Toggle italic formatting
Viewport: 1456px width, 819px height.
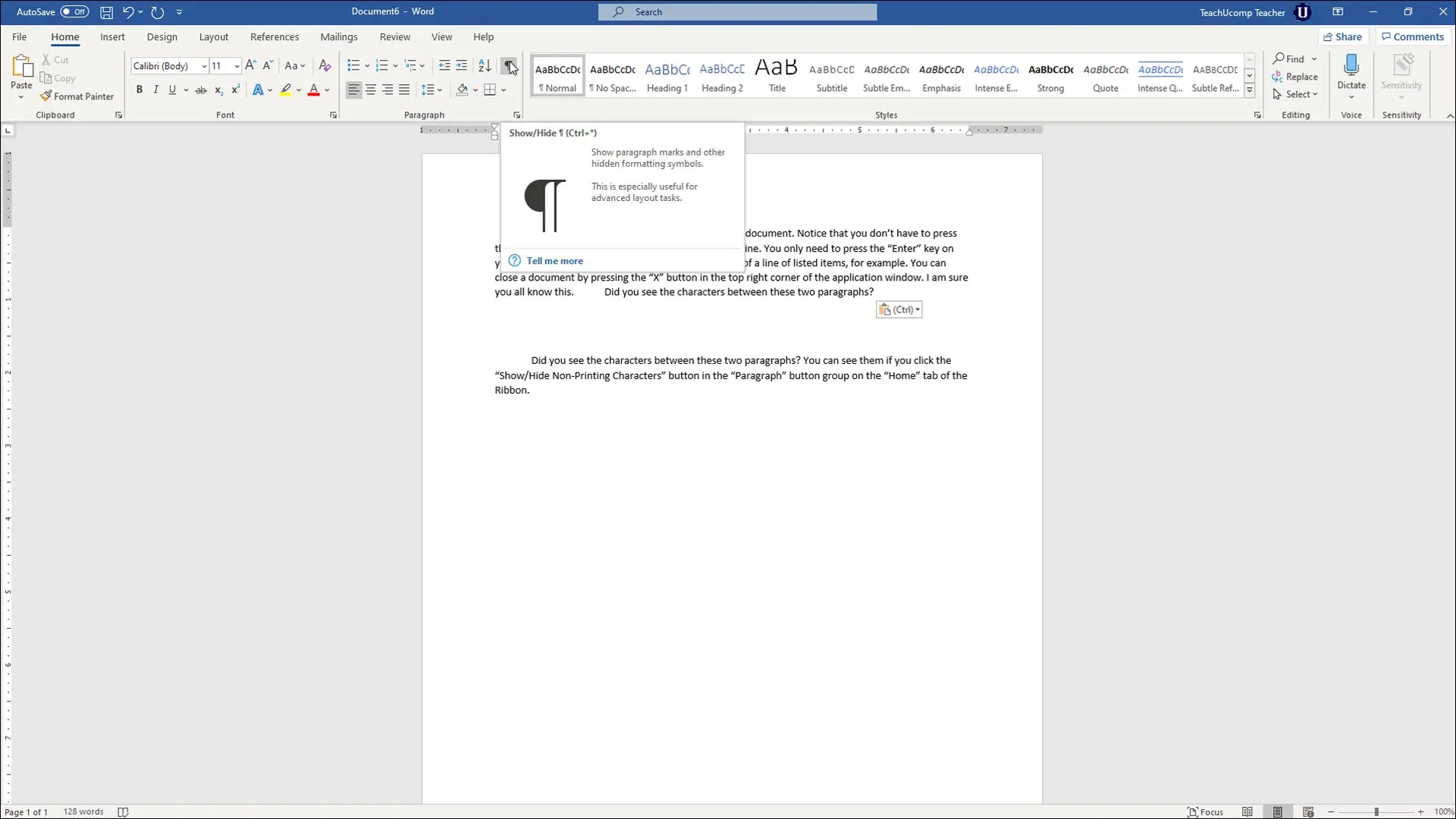point(155,89)
